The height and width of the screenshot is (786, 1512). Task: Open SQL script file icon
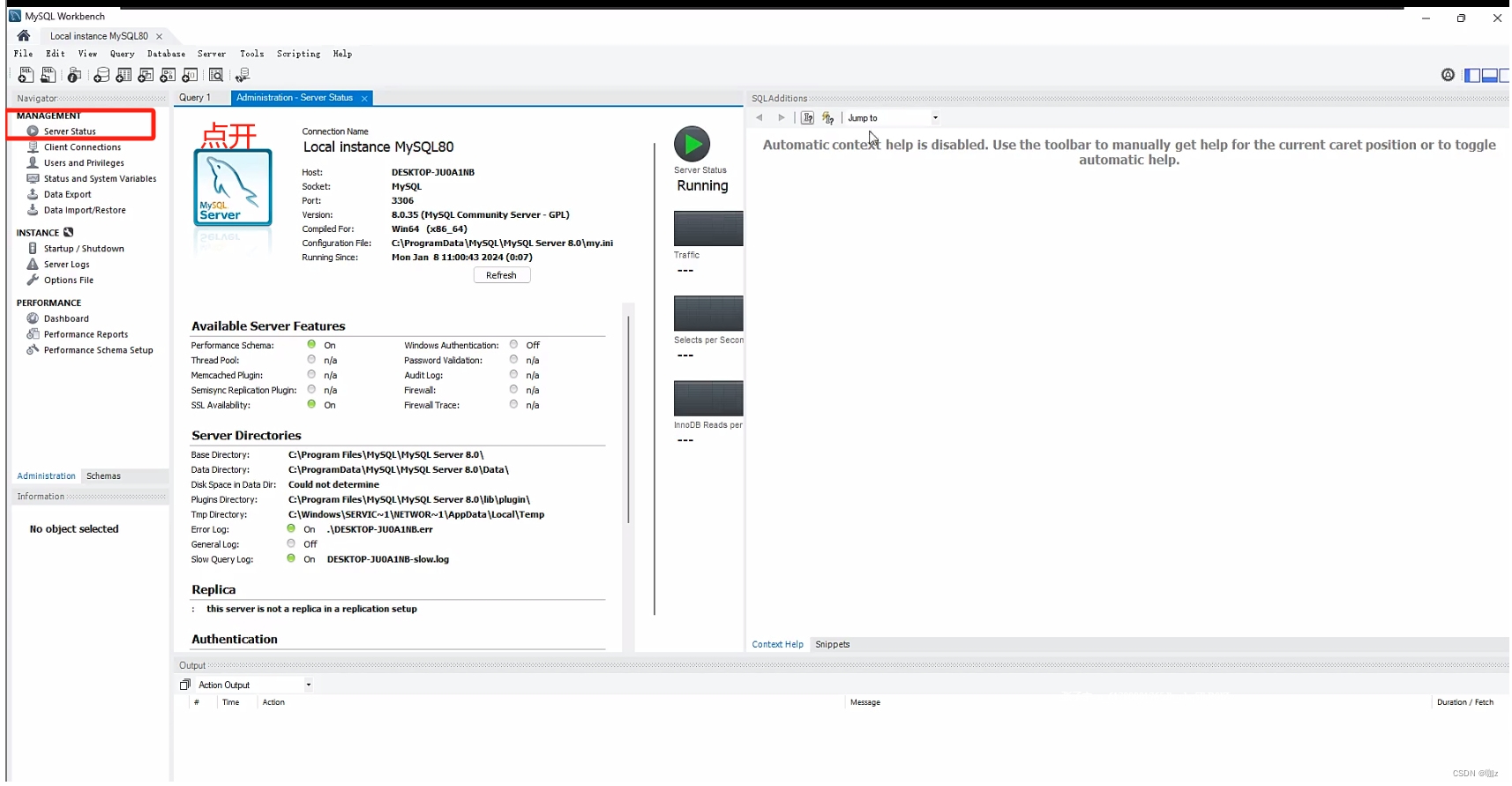(49, 75)
